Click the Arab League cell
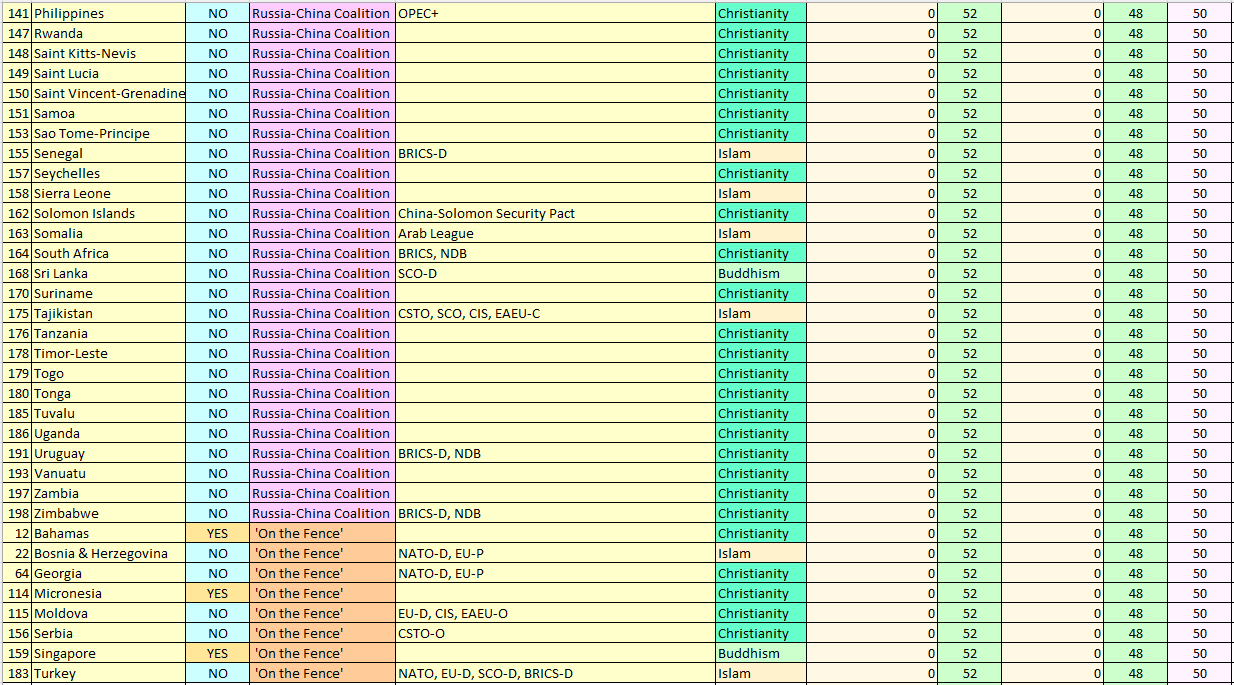1234x685 pixels. tap(555, 234)
